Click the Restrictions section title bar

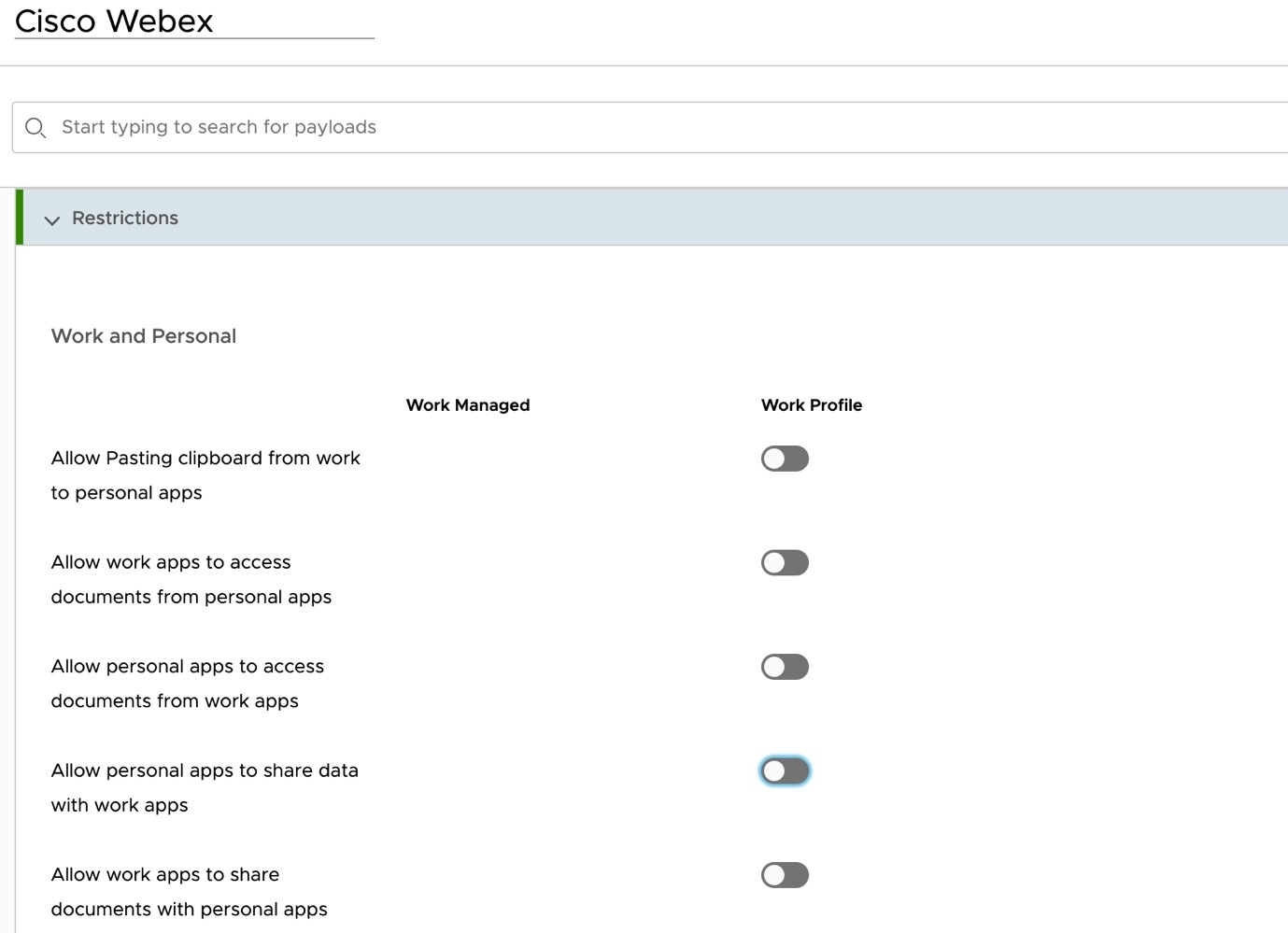point(374,217)
